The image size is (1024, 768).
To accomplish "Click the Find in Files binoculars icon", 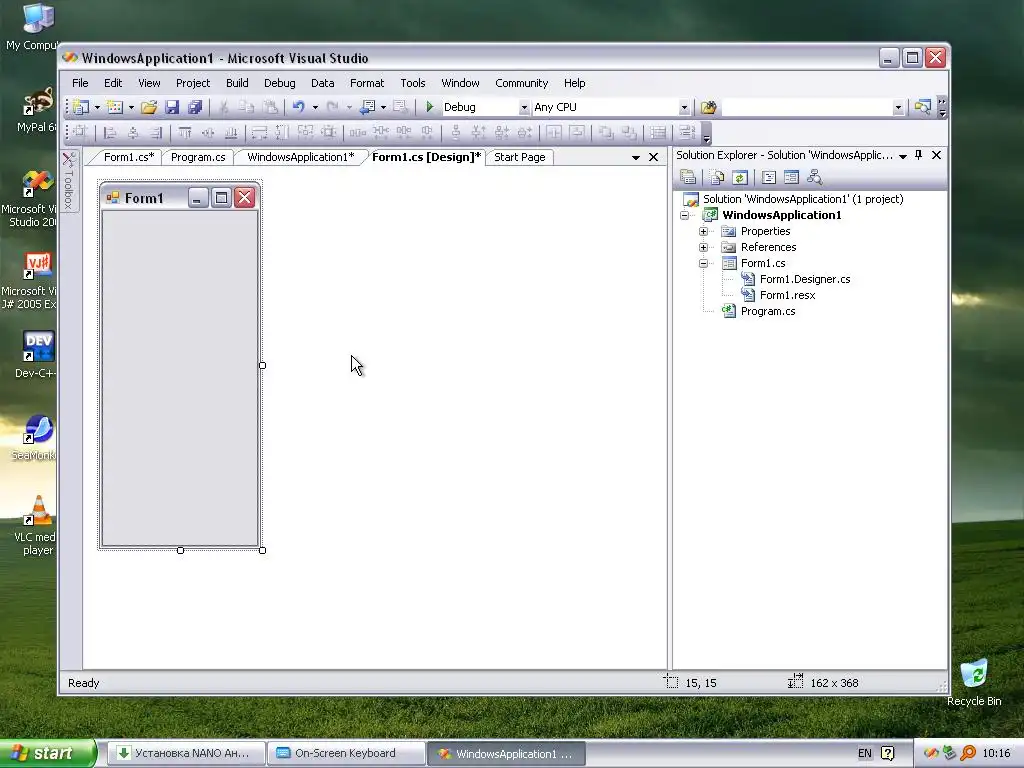I will pos(709,107).
